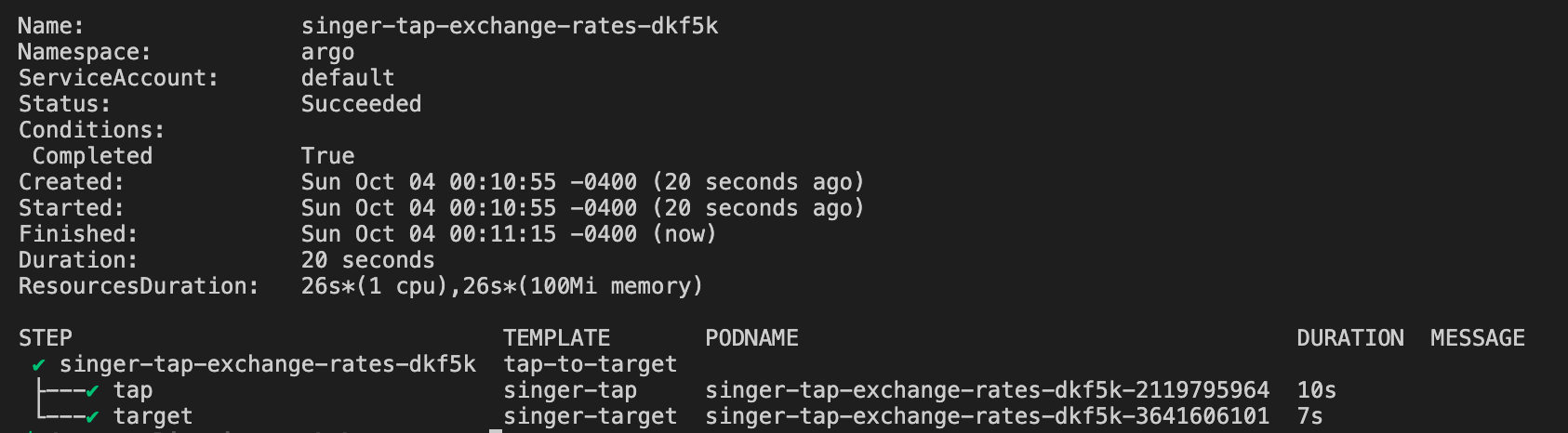Image resolution: width=1568 pixels, height=433 pixels.
Task: Click the DURATION column header
Action: [x=1349, y=338]
